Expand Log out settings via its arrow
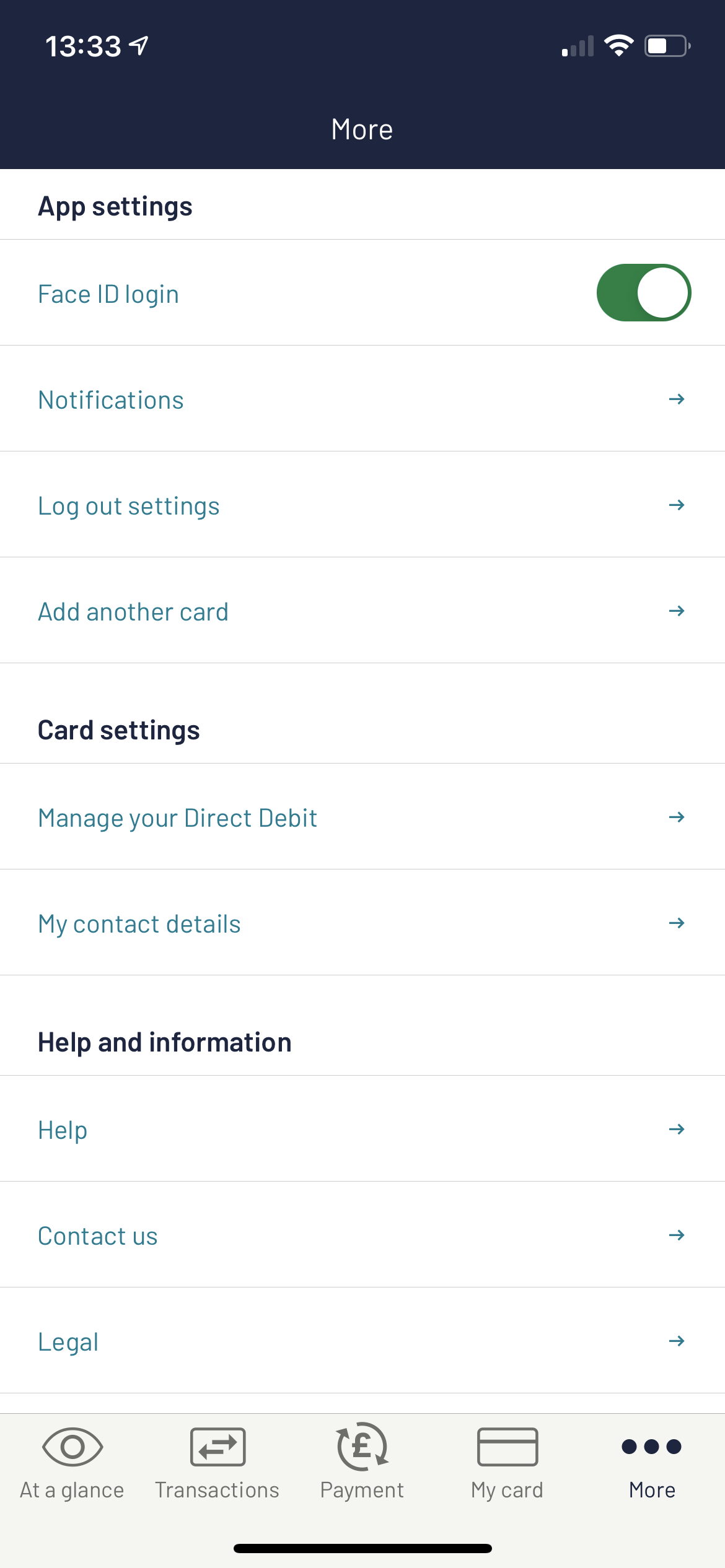The width and height of the screenshot is (725, 1568). [677, 505]
